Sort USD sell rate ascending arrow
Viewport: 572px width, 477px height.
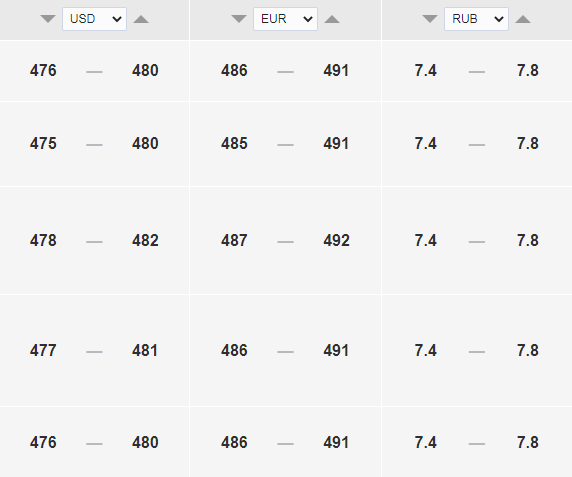pyautogui.click(x=141, y=19)
